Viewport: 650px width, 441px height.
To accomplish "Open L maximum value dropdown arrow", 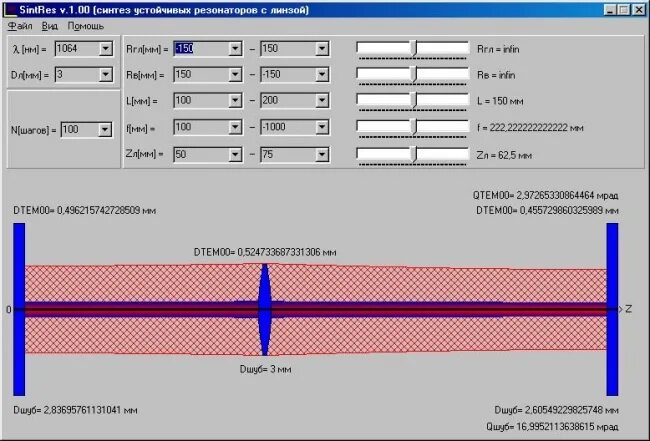I will (322, 101).
